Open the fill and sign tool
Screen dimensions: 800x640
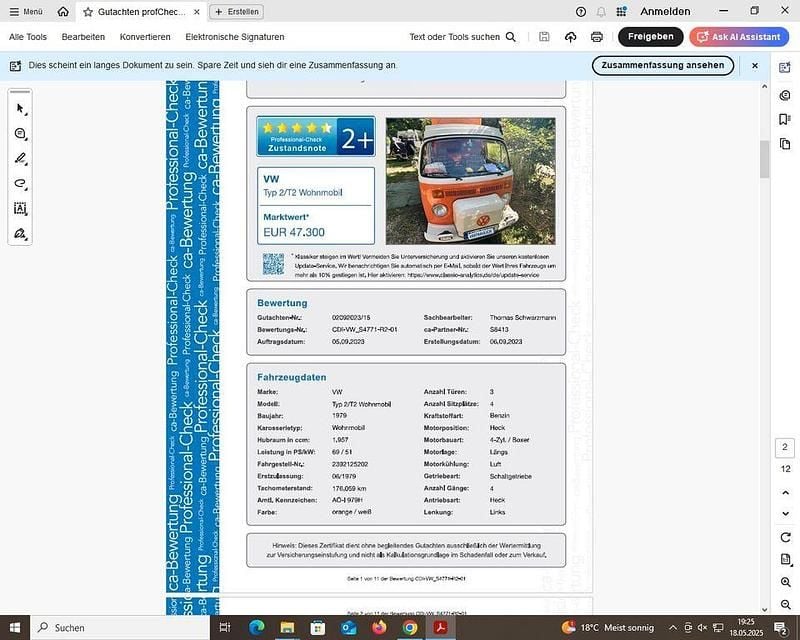(x=20, y=234)
